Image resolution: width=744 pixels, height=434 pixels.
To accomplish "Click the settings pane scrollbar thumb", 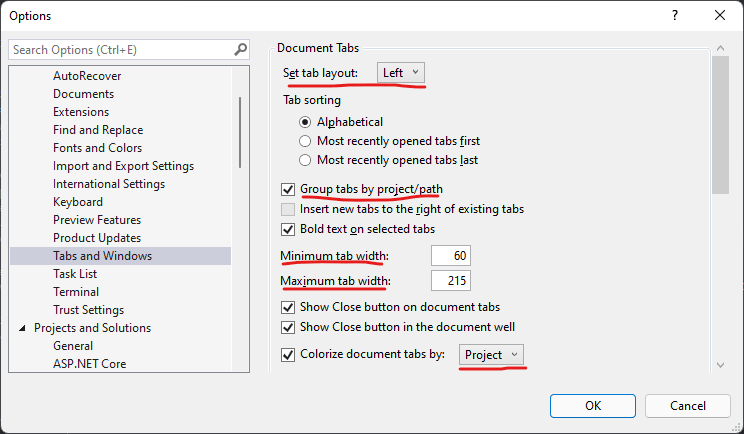I will (x=720, y=125).
